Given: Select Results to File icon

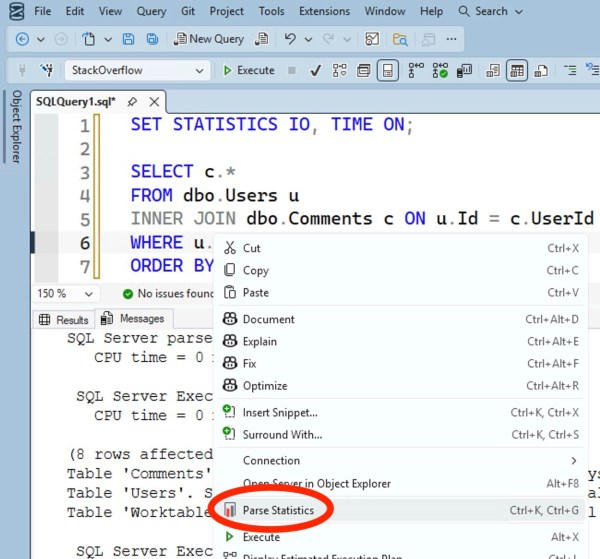Looking at the screenshot, I should (x=541, y=70).
